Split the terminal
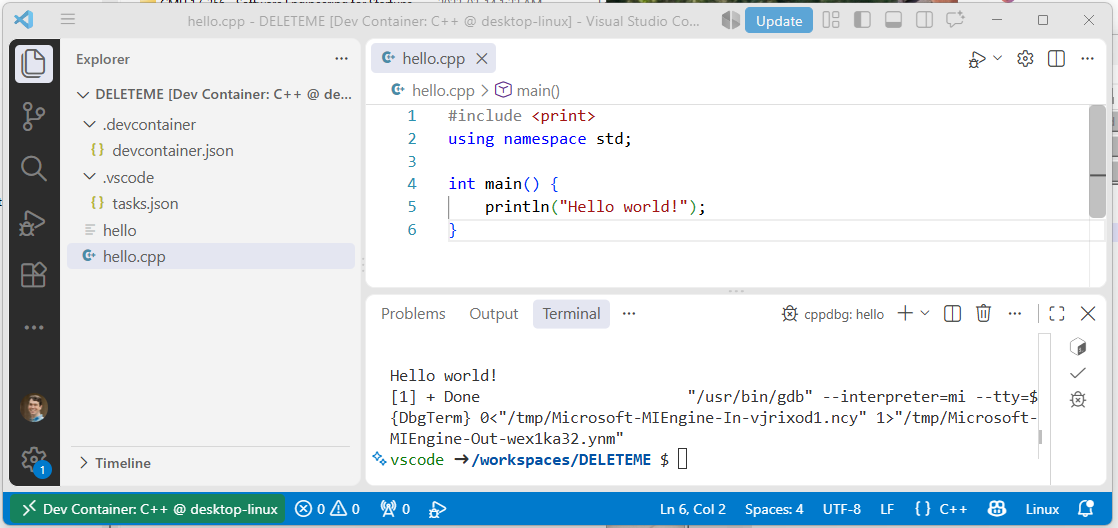The image size is (1118, 528). [952, 314]
